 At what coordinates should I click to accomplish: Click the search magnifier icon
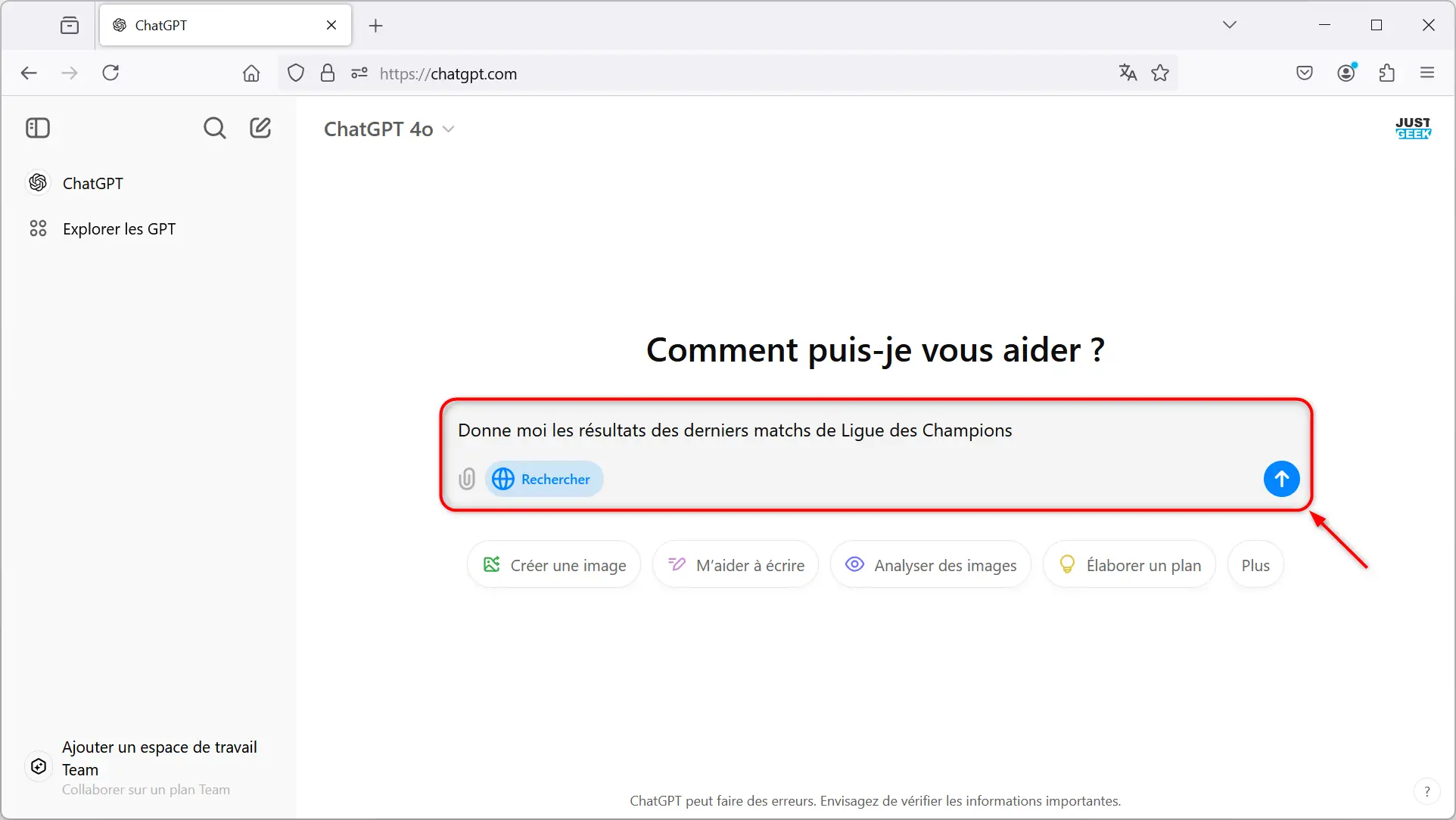[x=214, y=128]
